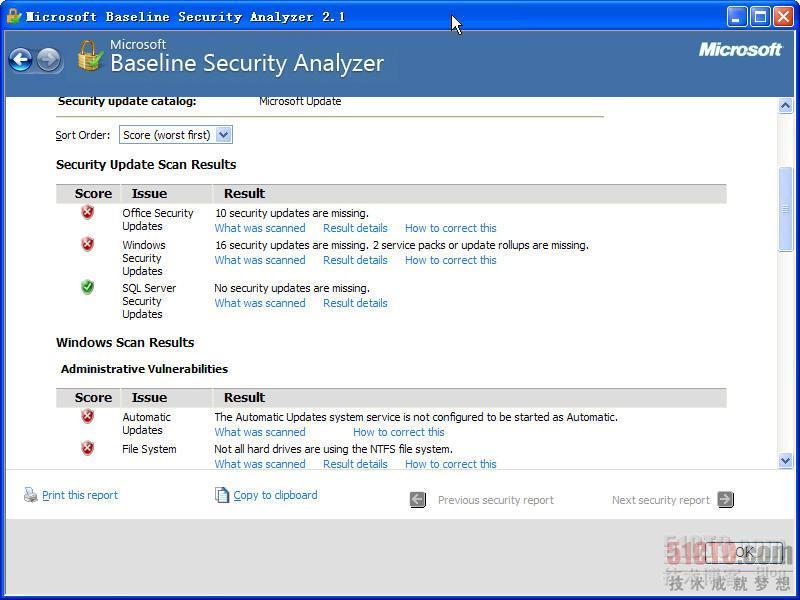The height and width of the screenshot is (600, 800).
Task: Click green shield icon for SQL Server updates
Action: 88,287
